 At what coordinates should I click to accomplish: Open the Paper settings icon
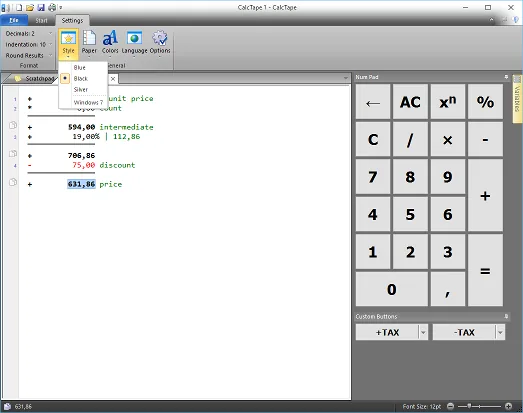click(89, 42)
